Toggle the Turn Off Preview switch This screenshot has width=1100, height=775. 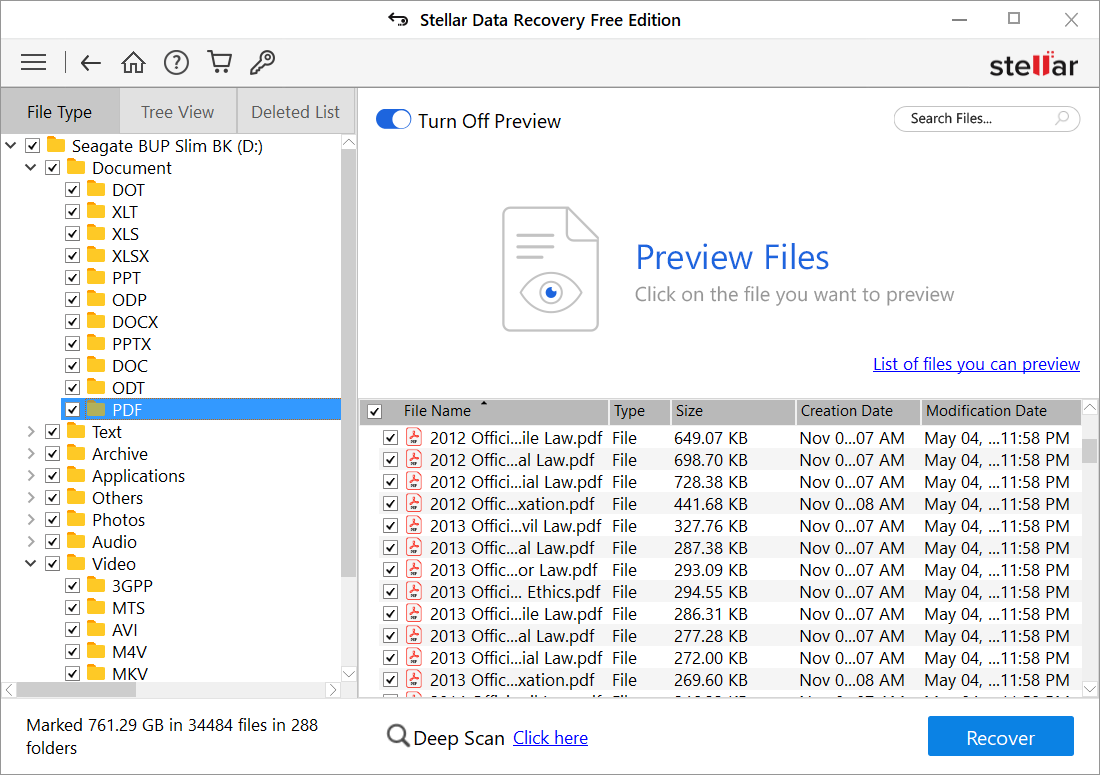click(393, 119)
